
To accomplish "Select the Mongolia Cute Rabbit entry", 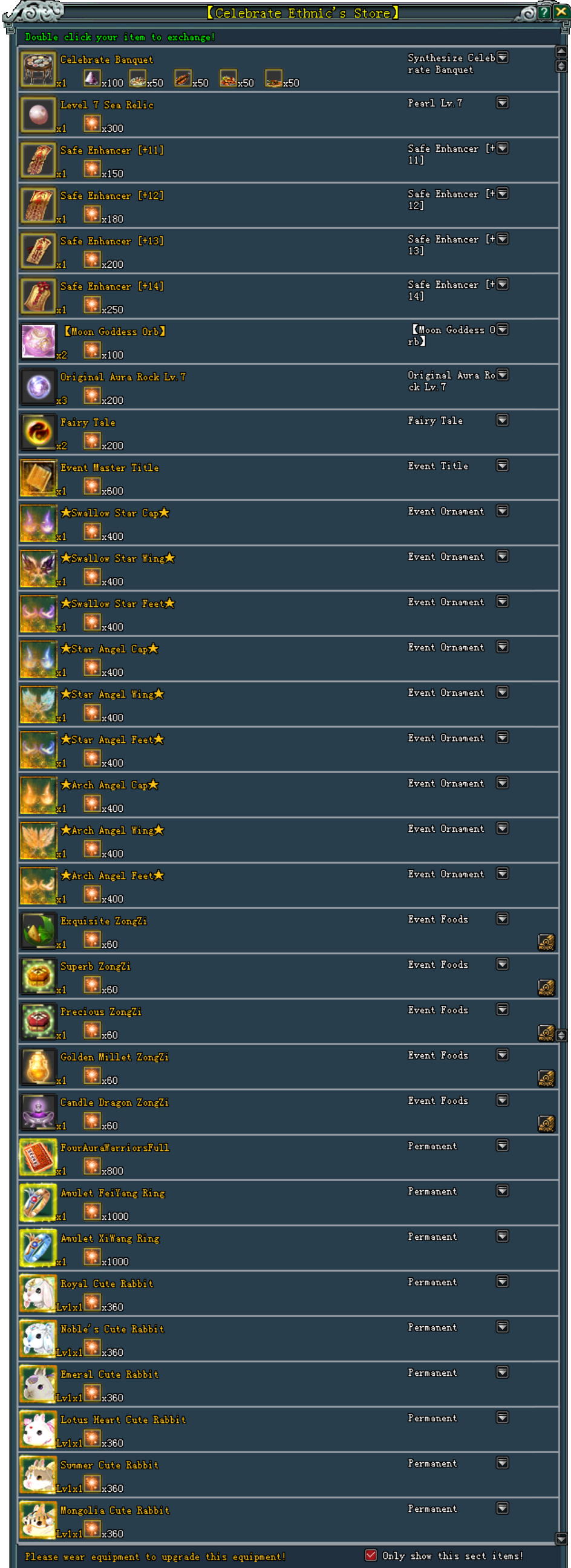I will tap(289, 1520).
